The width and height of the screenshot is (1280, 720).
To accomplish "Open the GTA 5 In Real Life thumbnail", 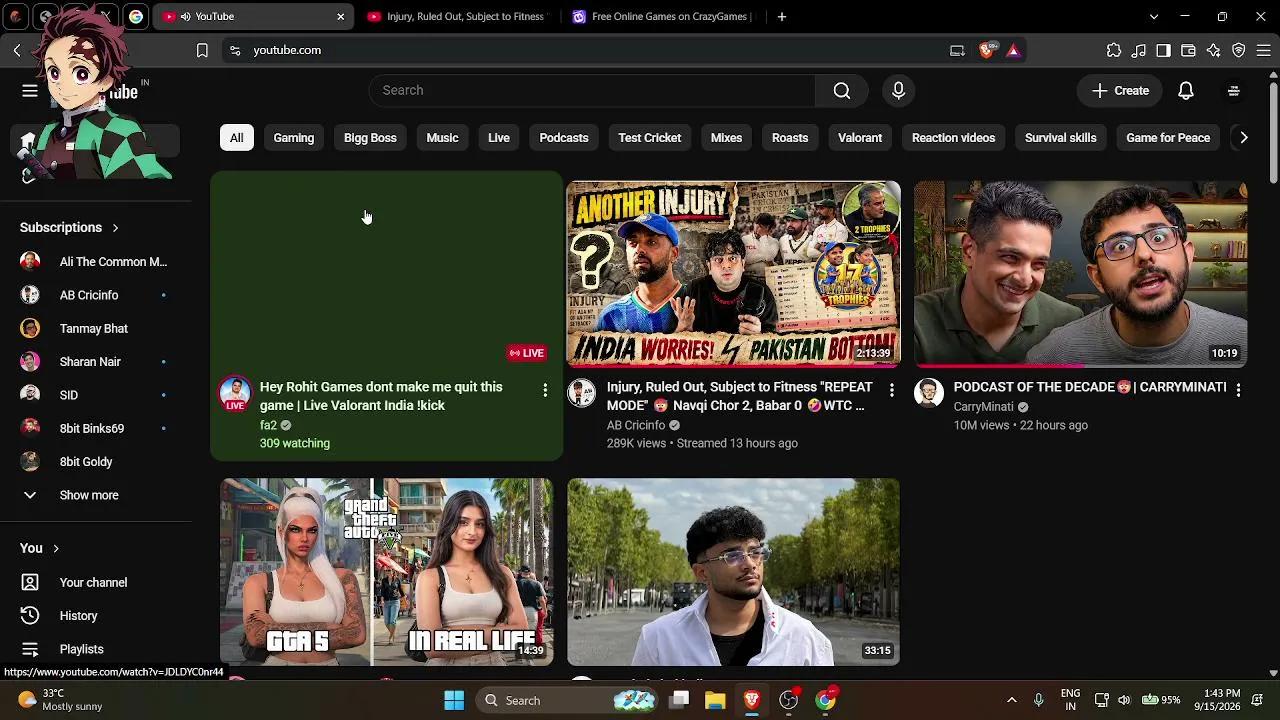I will [386, 572].
